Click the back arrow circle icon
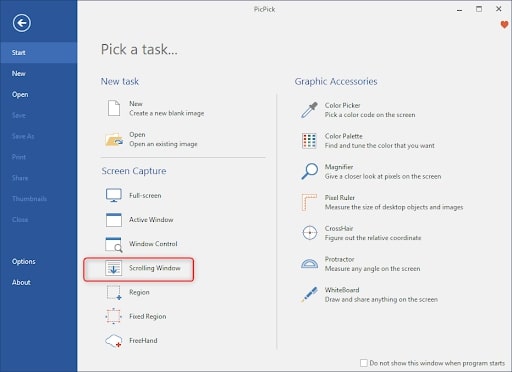 click(x=22, y=23)
